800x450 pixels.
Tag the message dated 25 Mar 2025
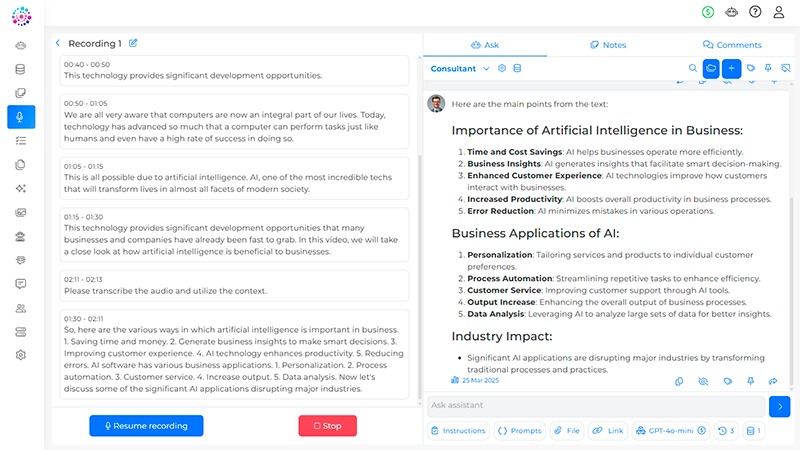tap(728, 381)
